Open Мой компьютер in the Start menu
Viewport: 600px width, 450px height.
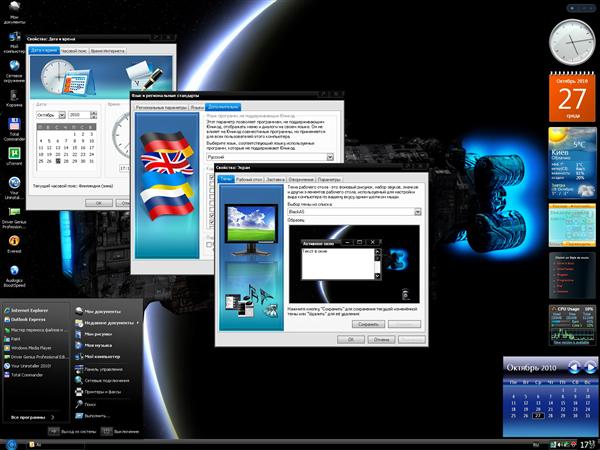98,357
